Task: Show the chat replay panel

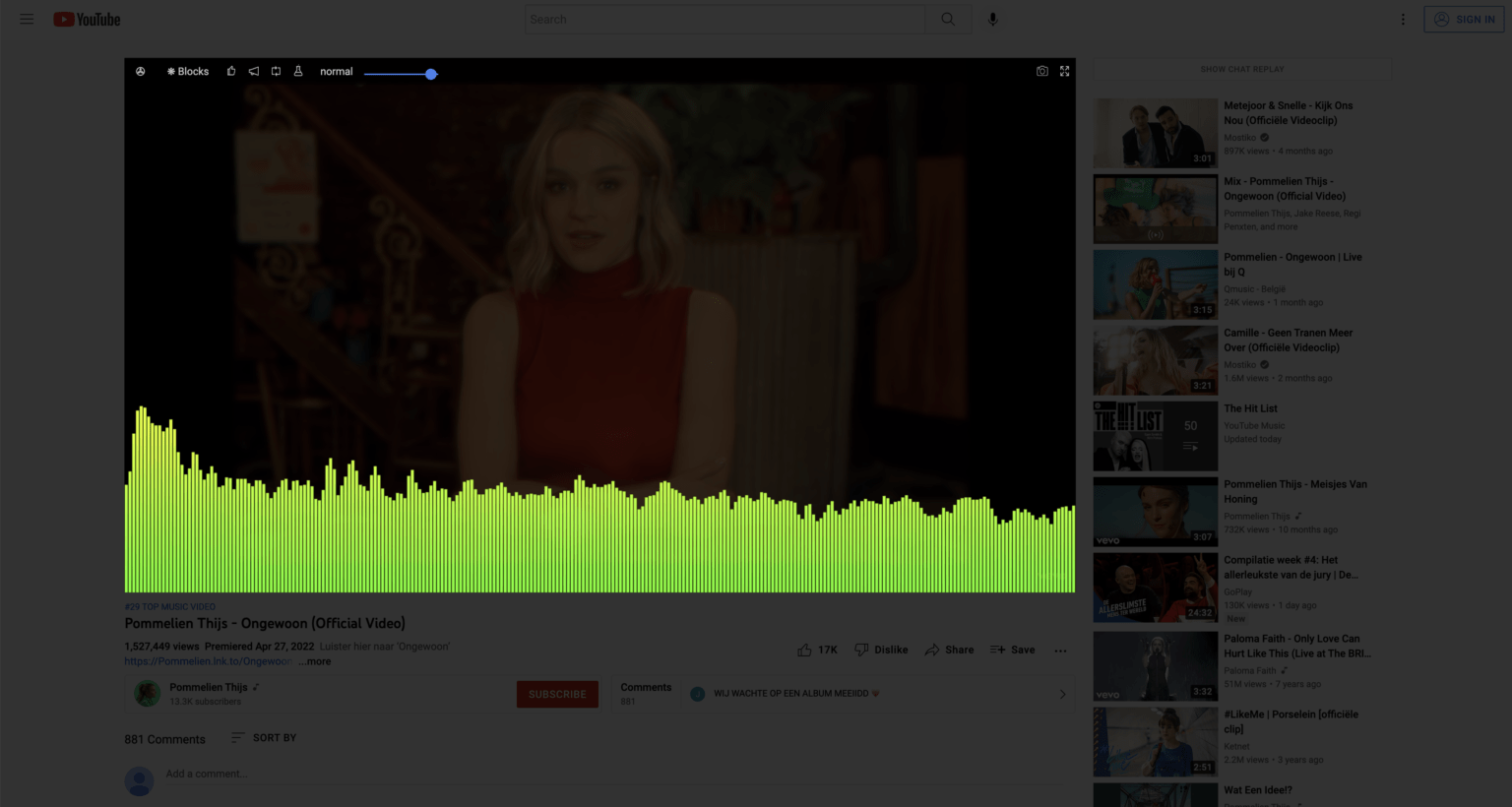Action: pos(1241,69)
